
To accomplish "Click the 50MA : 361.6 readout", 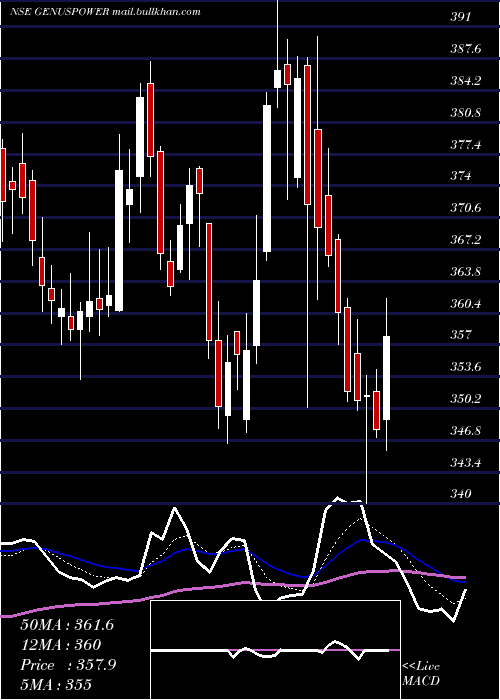I will (x=67, y=625).
